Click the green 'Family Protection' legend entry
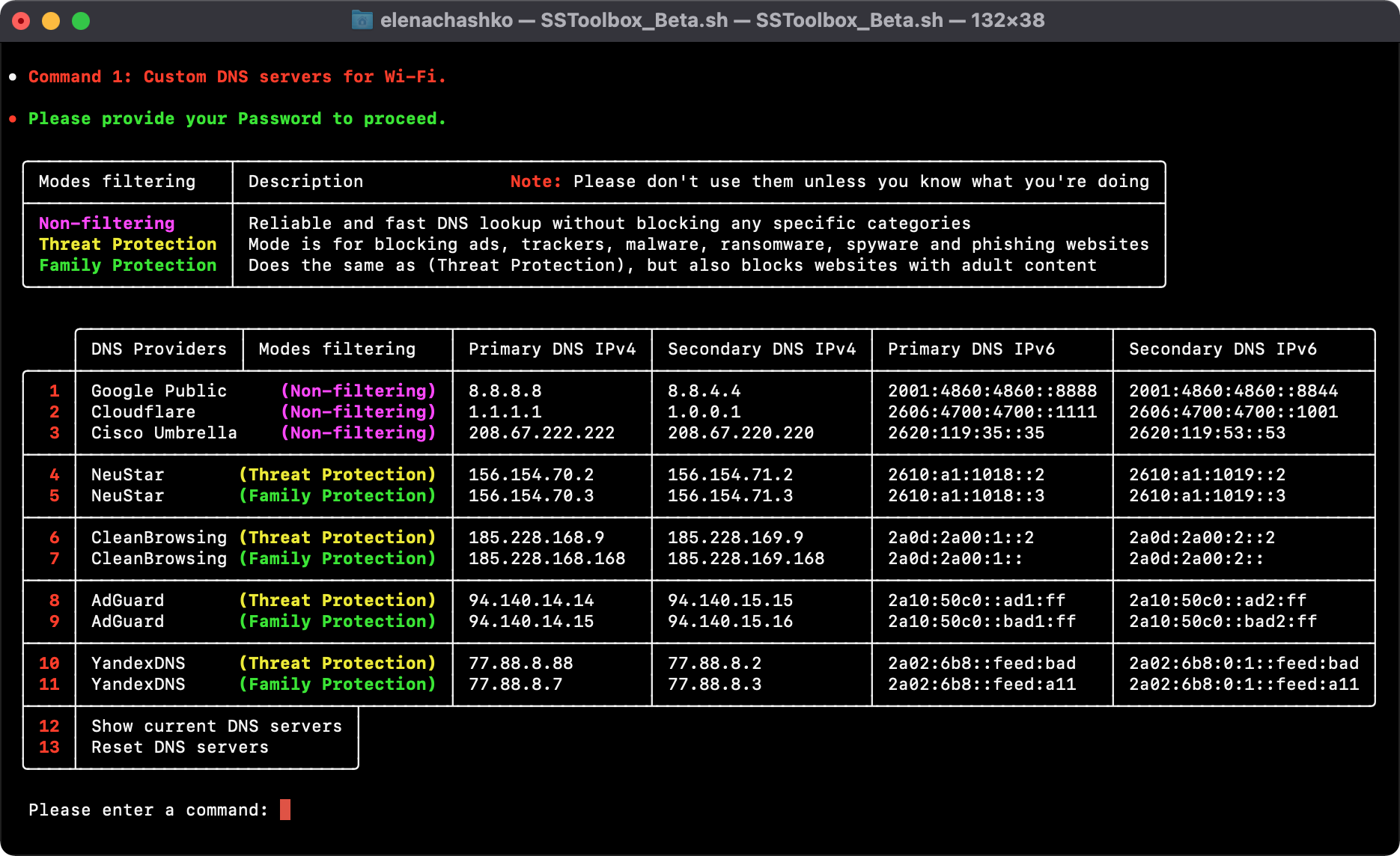This screenshot has height=856, width=1400. (x=128, y=266)
